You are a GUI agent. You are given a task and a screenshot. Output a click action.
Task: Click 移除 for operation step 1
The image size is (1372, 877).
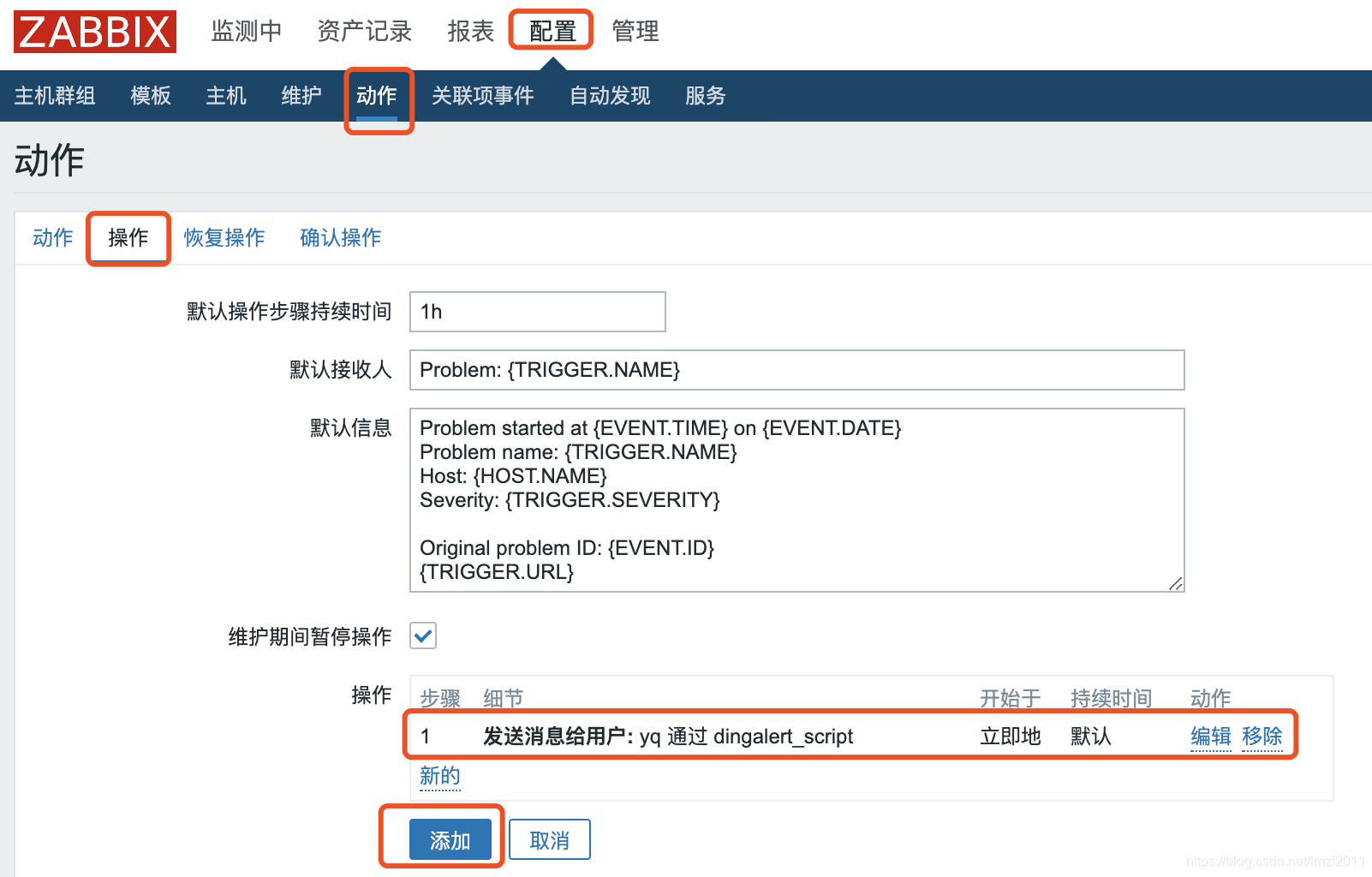point(1262,737)
